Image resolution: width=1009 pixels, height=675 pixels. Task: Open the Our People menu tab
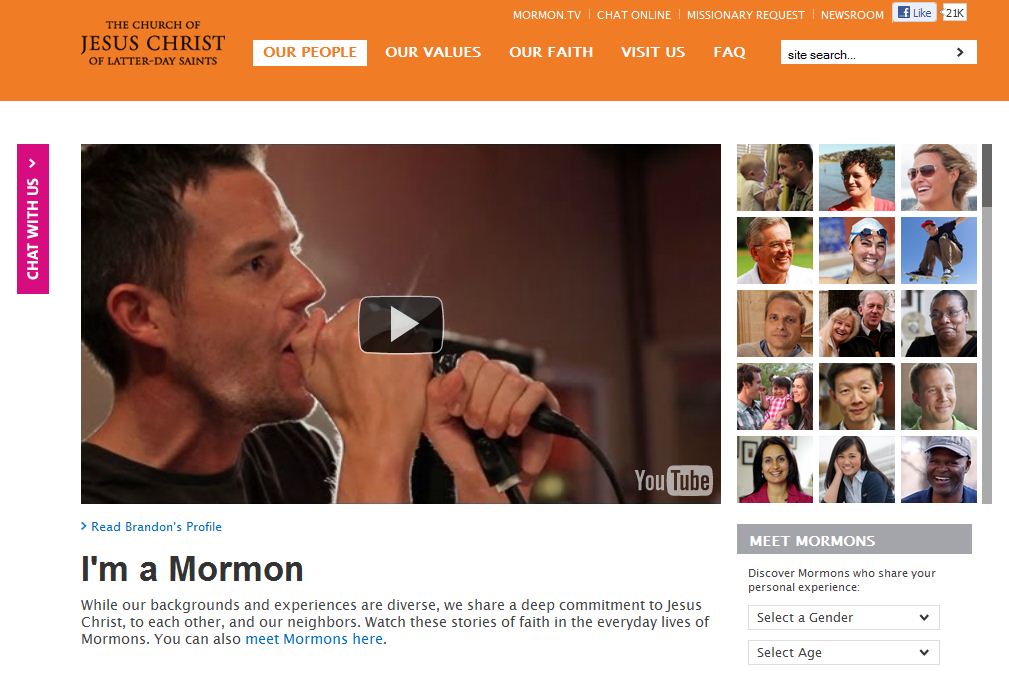click(310, 52)
